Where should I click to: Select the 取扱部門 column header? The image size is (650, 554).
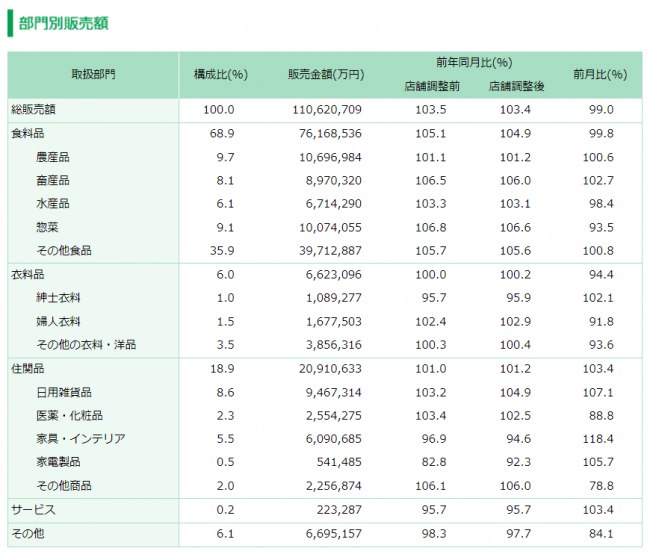pos(93,74)
